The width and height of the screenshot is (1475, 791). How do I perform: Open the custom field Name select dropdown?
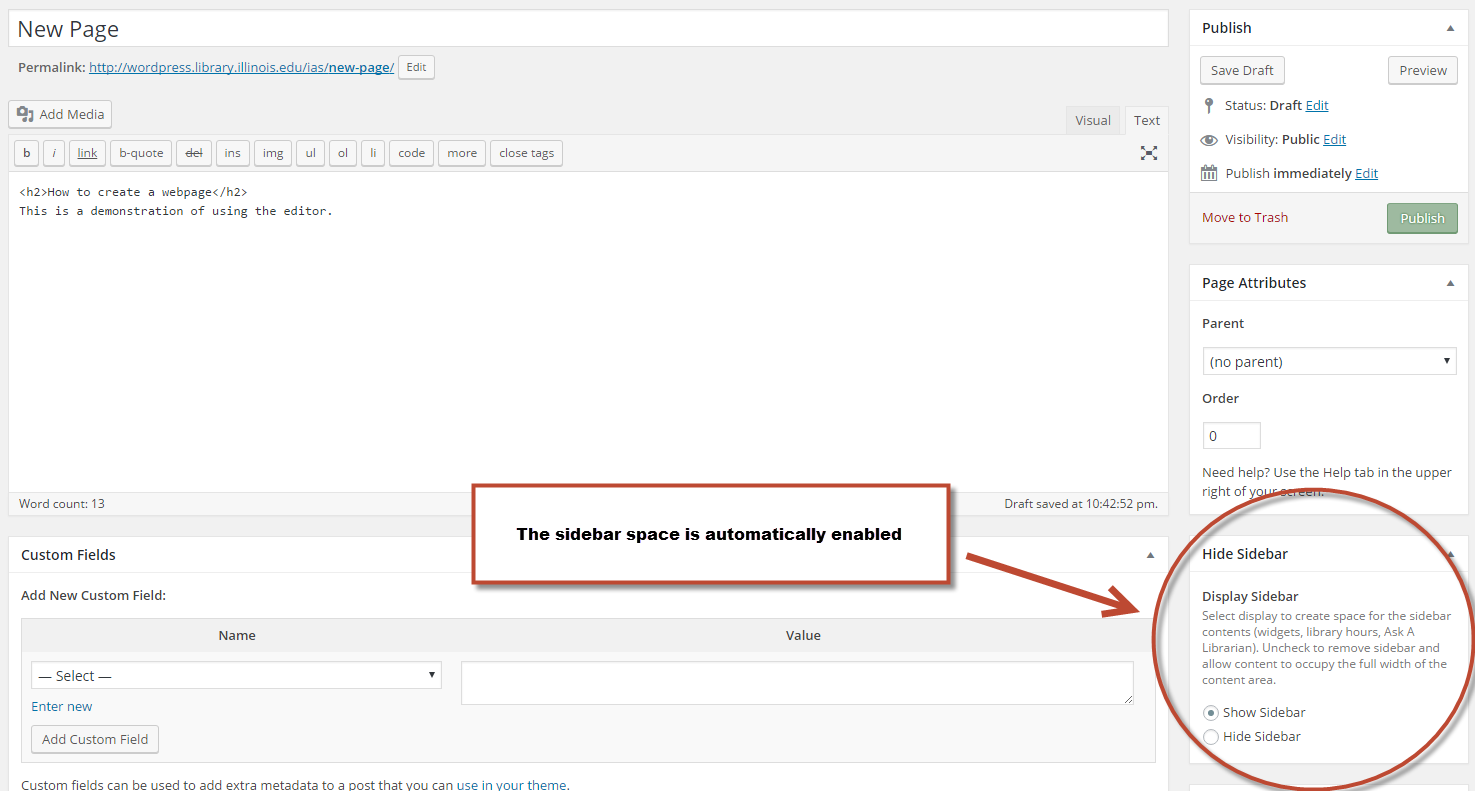pos(236,676)
